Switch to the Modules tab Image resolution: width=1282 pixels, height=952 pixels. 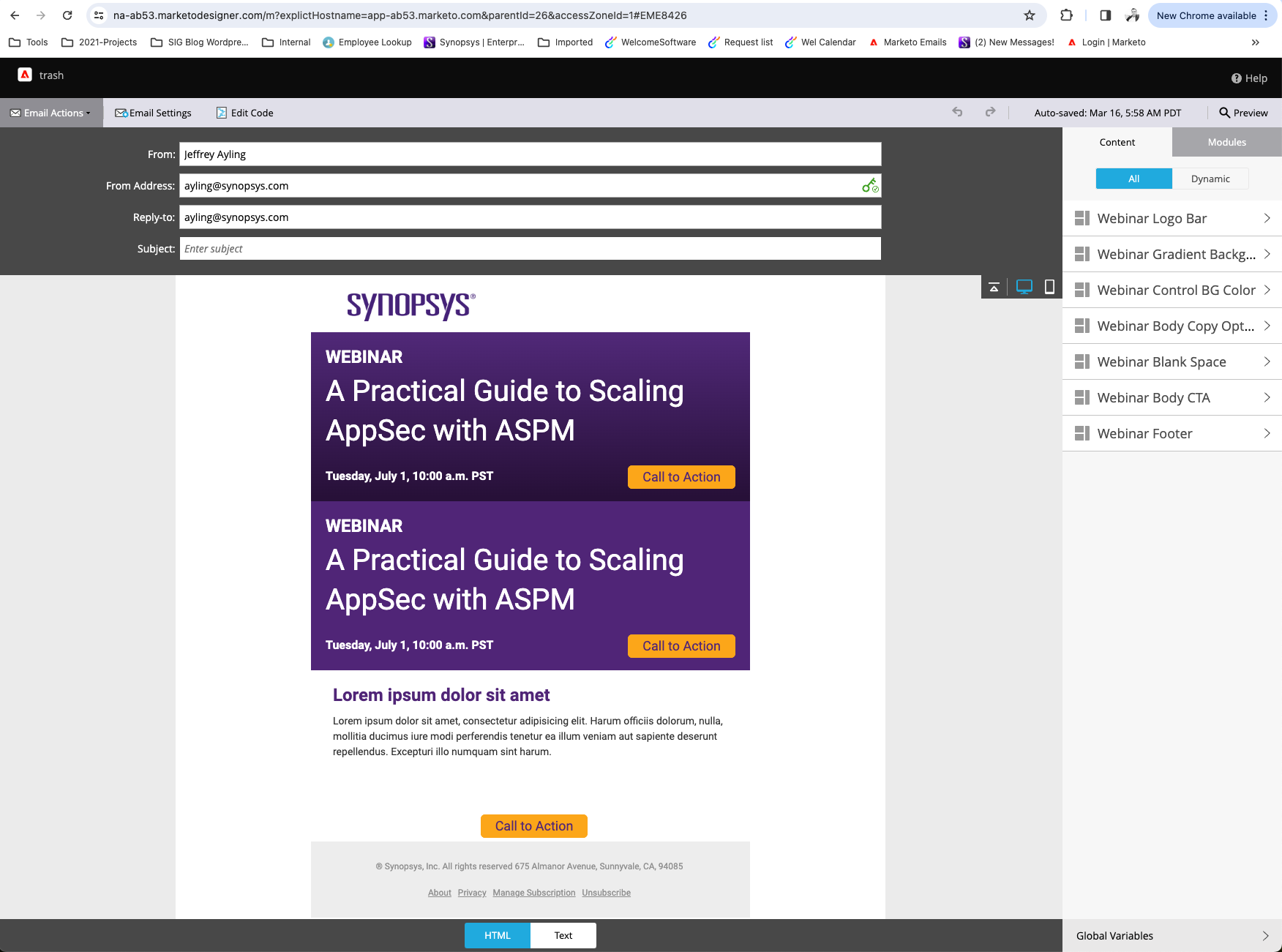tap(1226, 142)
